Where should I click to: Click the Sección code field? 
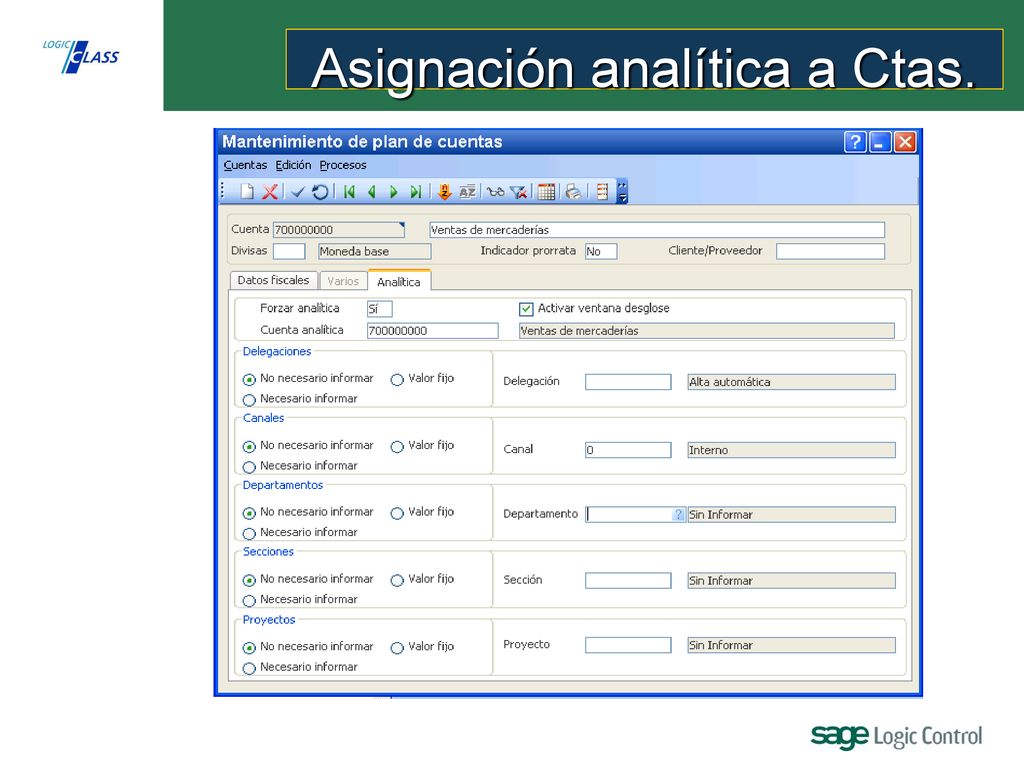click(x=628, y=581)
